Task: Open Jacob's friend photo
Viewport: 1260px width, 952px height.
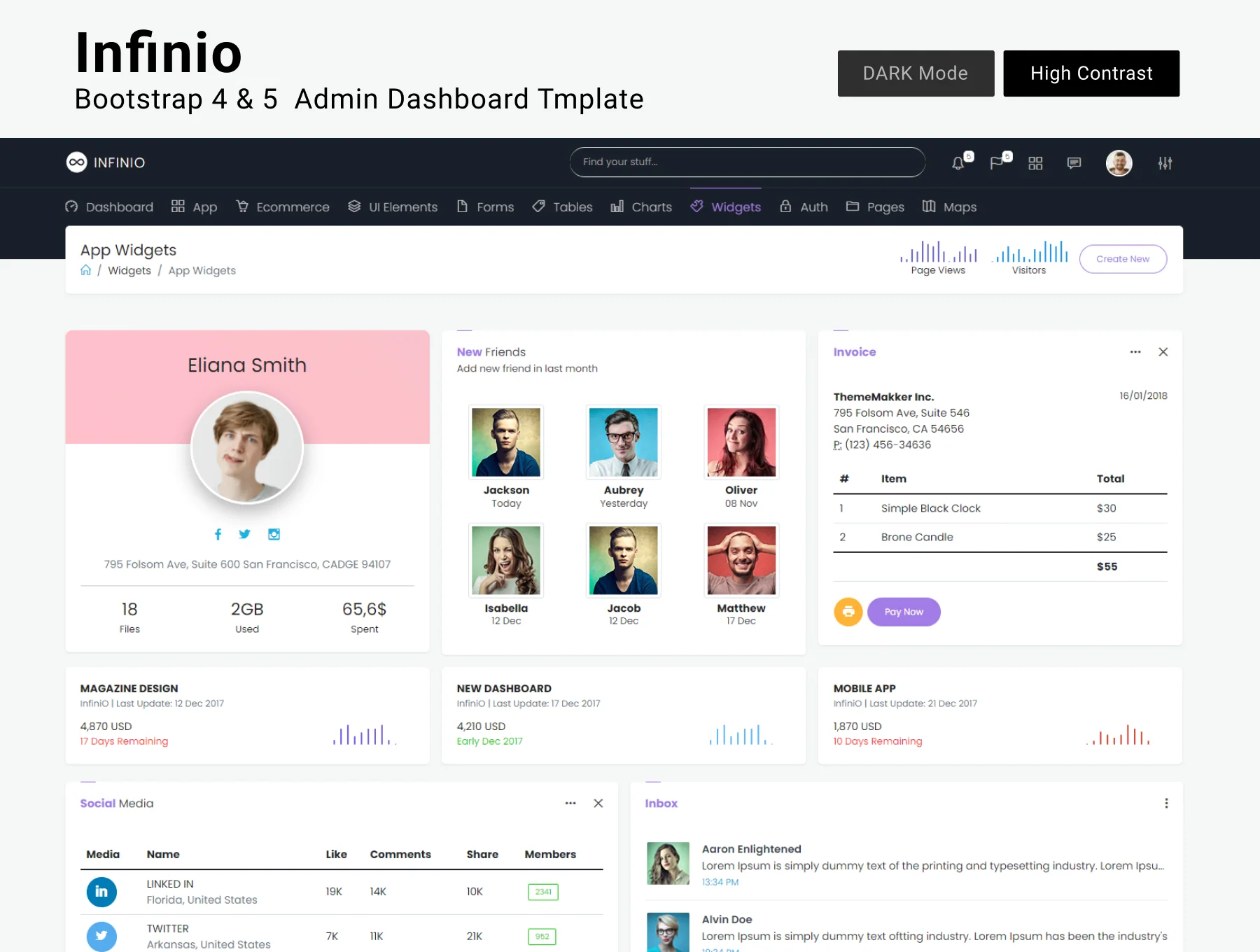Action: point(624,561)
